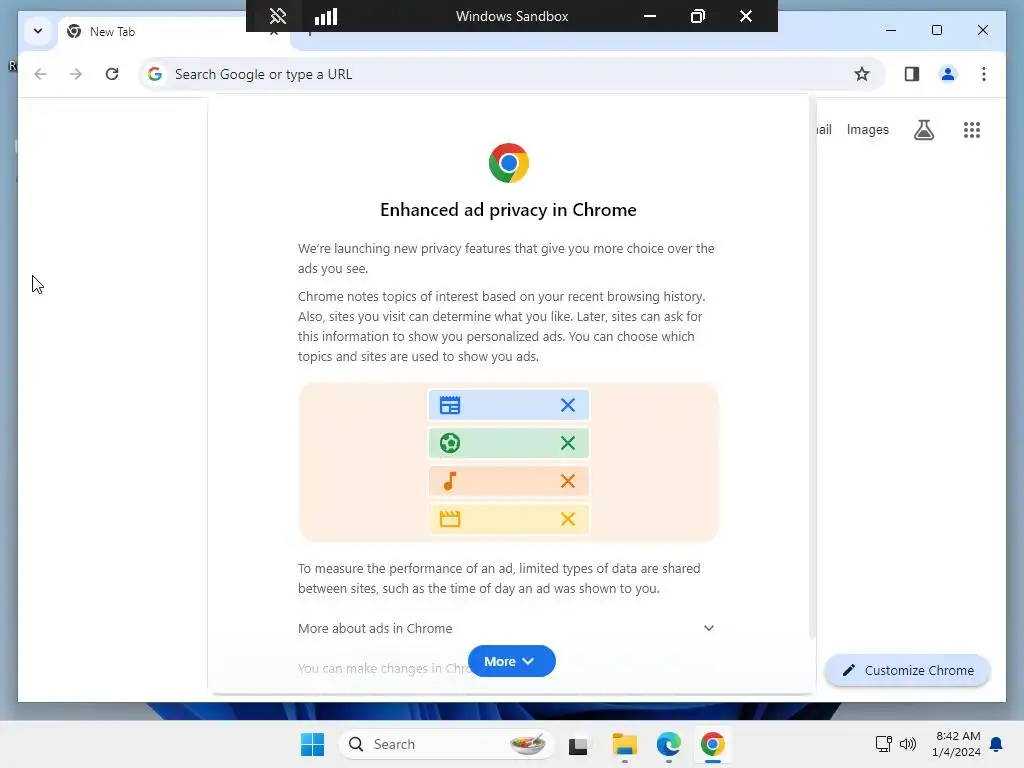
Task: Open the clock showing 8:42 AM
Action: coord(957,744)
